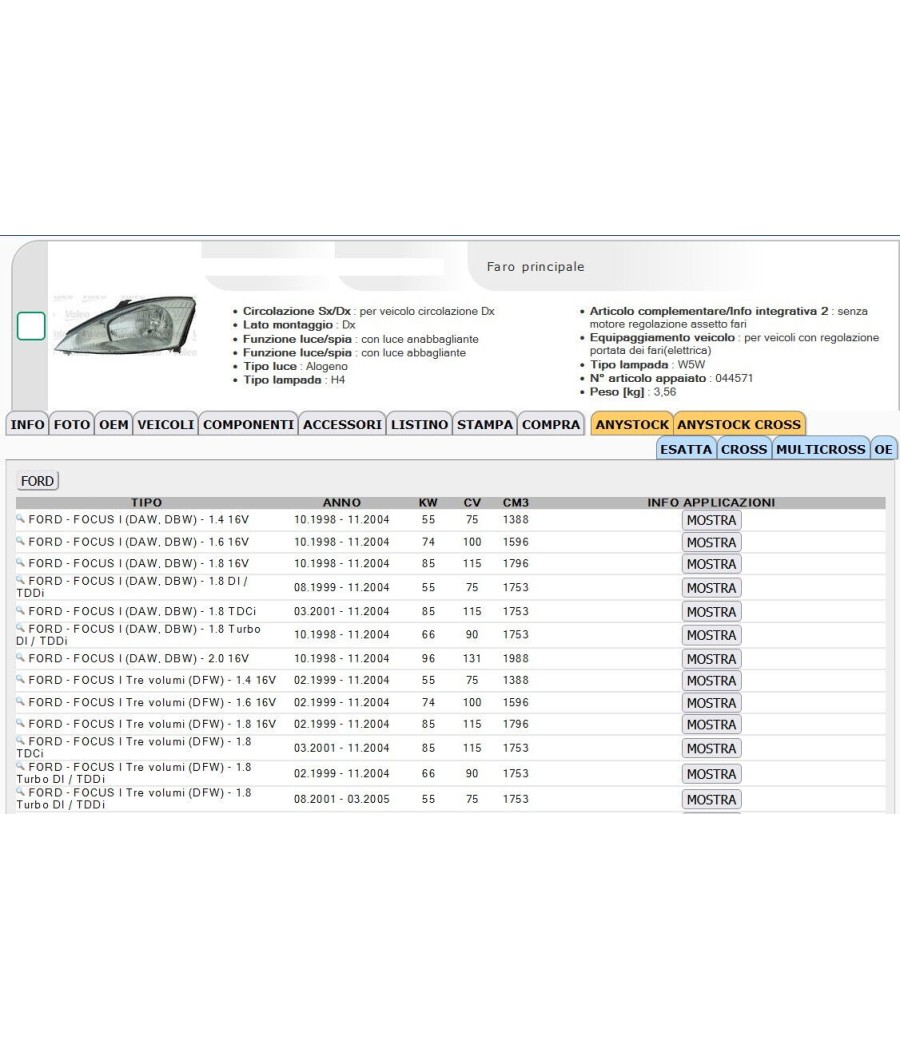Click MOSTRA for FOCUS I (DAW, DBW) 1.6 16V

pyautogui.click(x=711, y=542)
